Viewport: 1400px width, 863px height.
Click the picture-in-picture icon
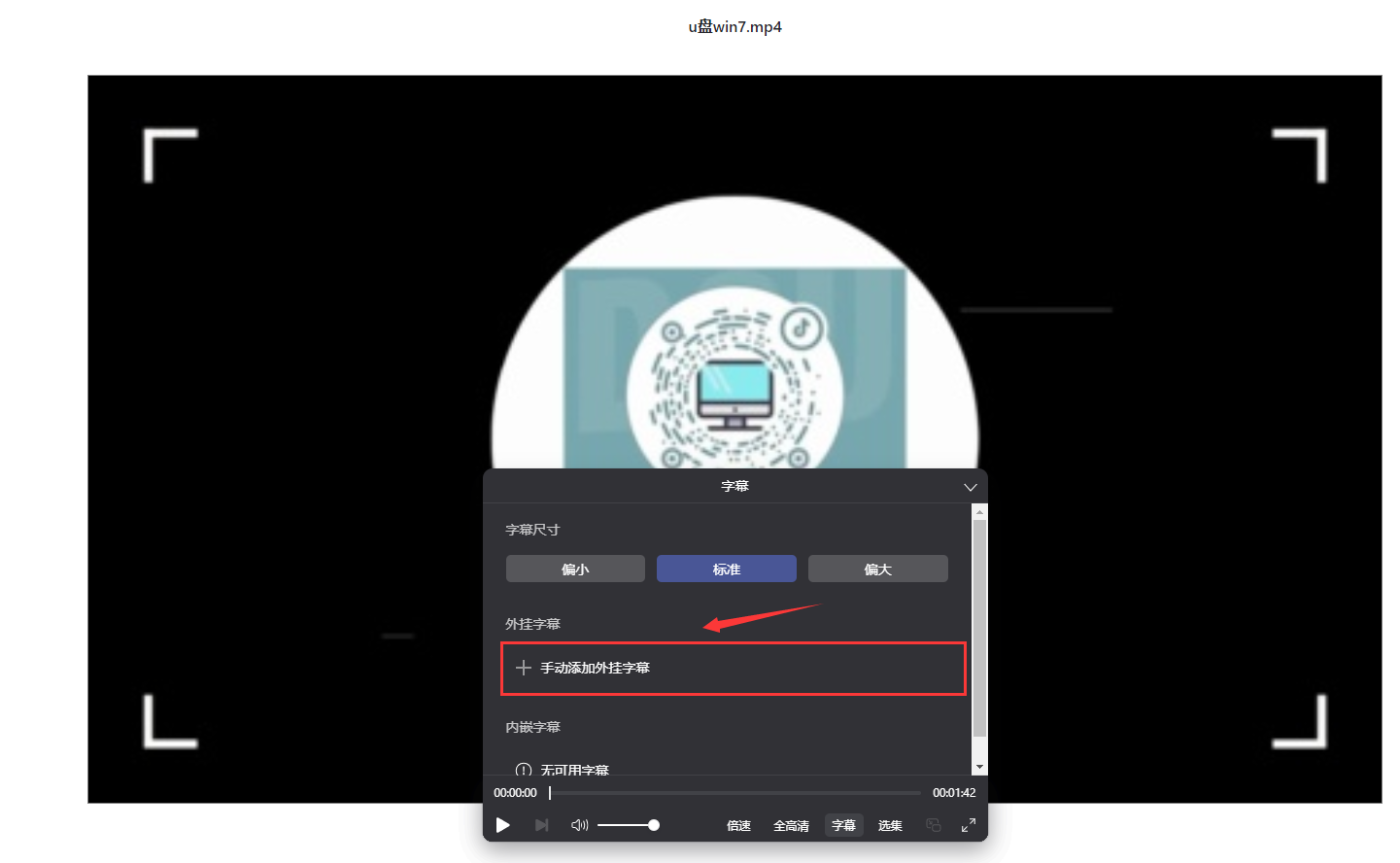pyautogui.click(x=934, y=825)
